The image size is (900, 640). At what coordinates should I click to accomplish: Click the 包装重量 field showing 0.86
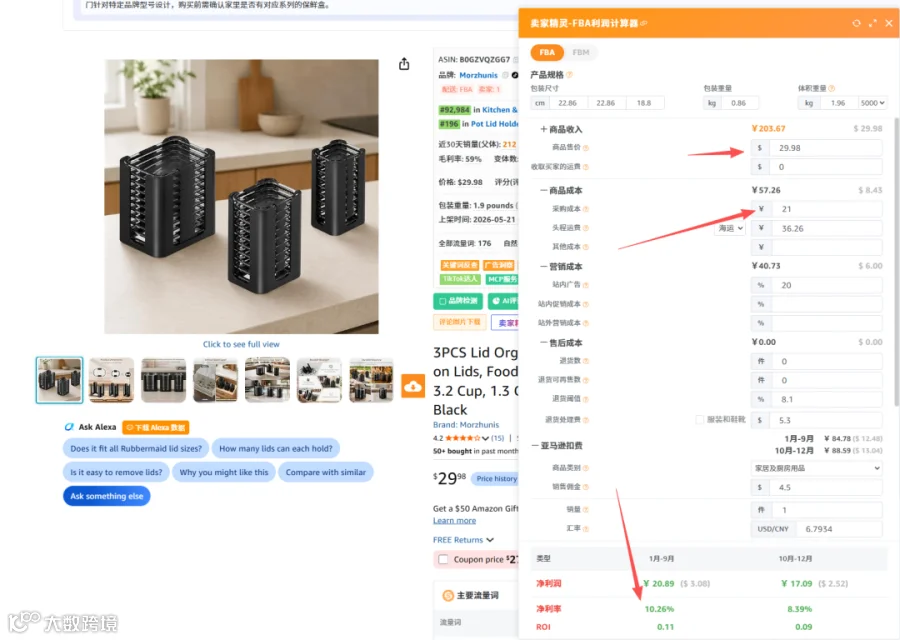740,103
